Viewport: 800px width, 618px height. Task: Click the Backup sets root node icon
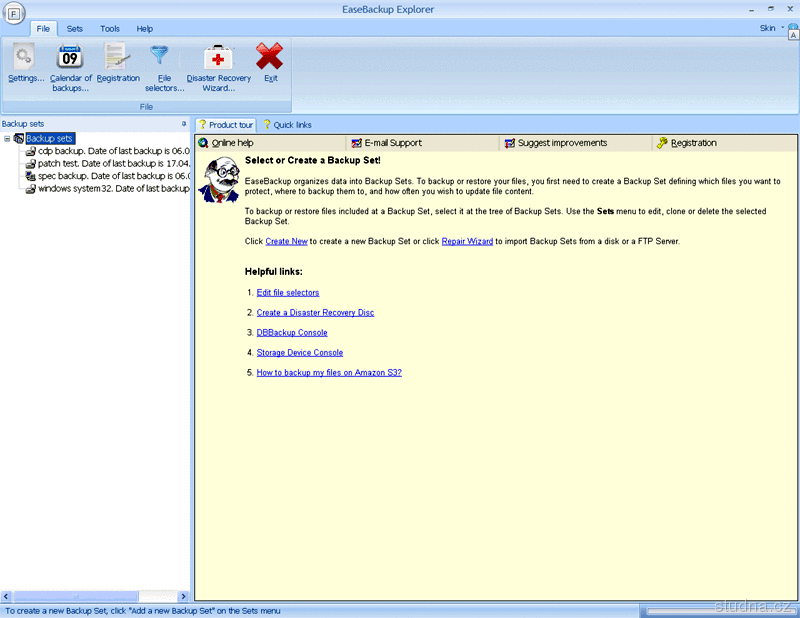19,138
